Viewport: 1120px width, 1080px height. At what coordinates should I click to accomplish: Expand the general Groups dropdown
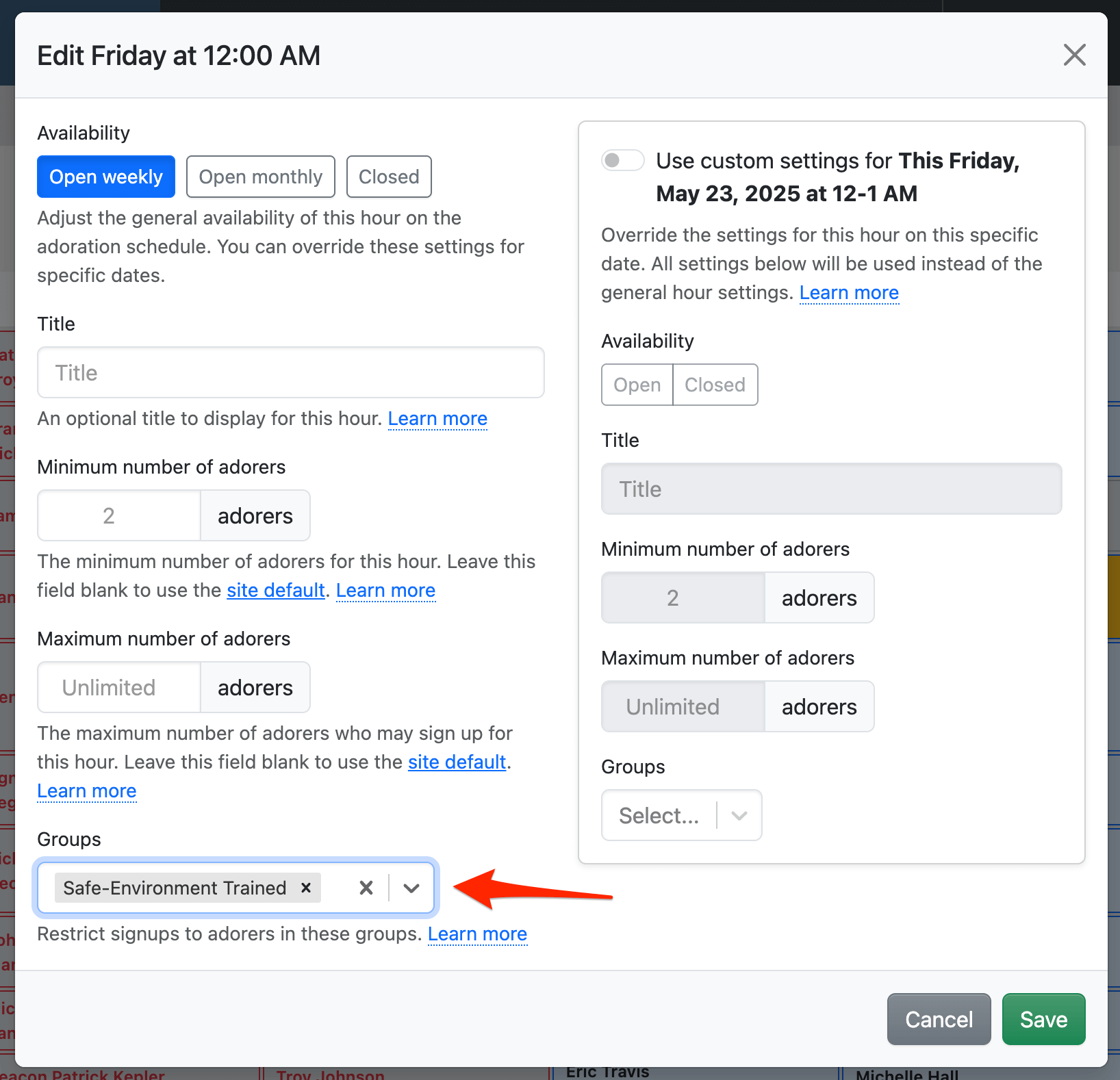click(411, 888)
